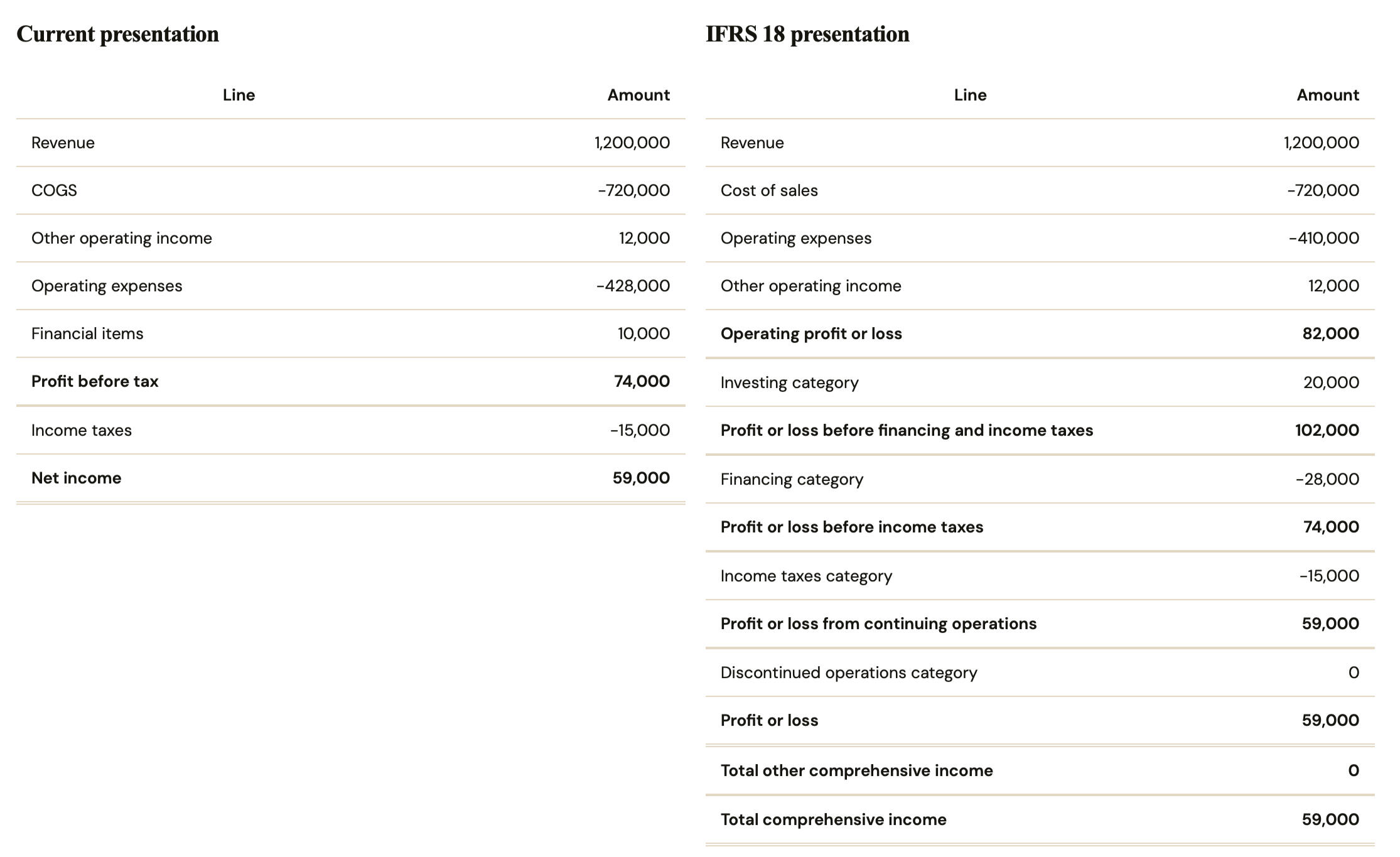This screenshot has width=1400, height=857.
Task: Click the Profit before tax amount 74,000
Action: click(x=642, y=381)
